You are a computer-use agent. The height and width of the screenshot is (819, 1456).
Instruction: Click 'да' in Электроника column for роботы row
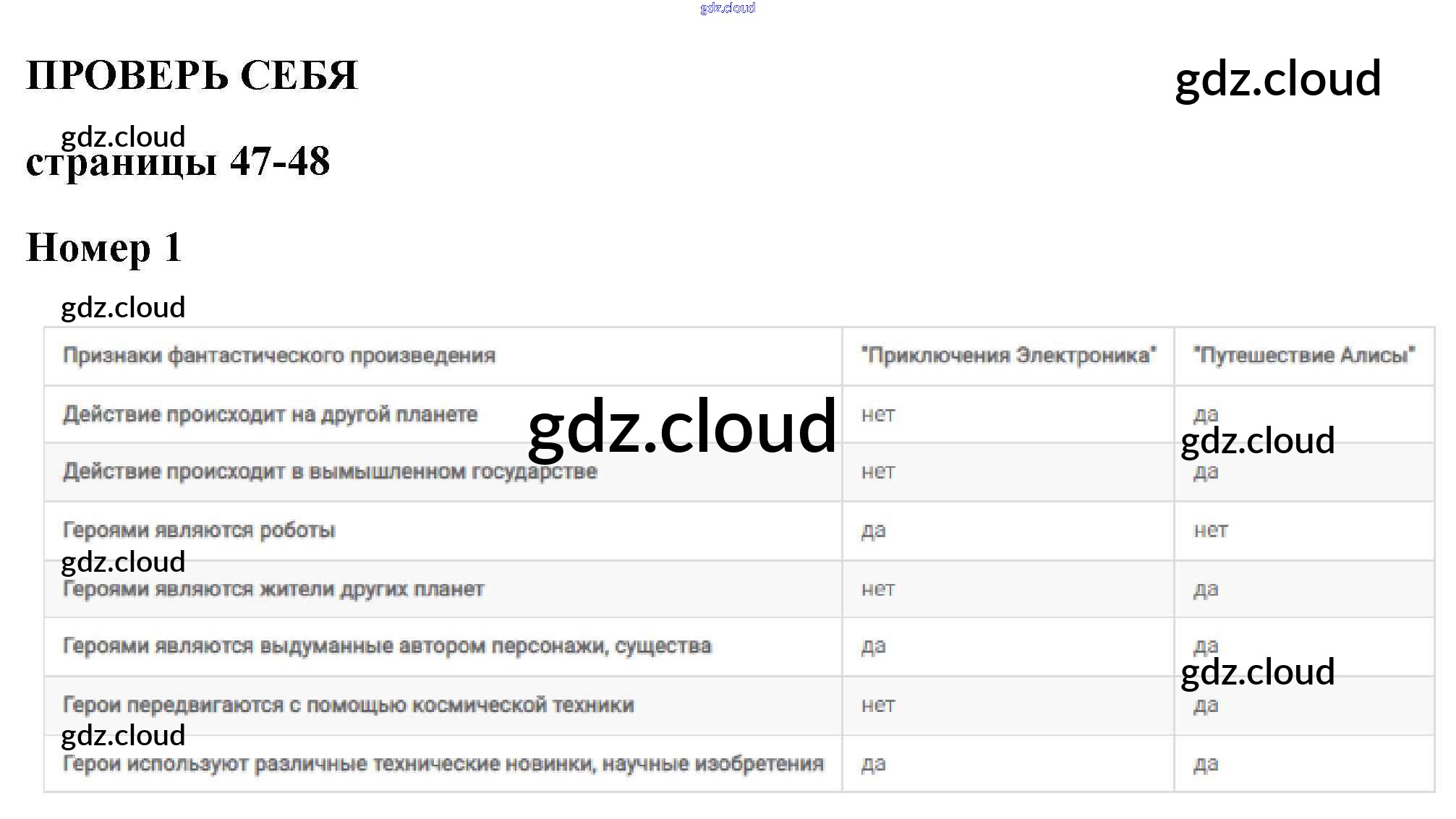click(x=873, y=531)
